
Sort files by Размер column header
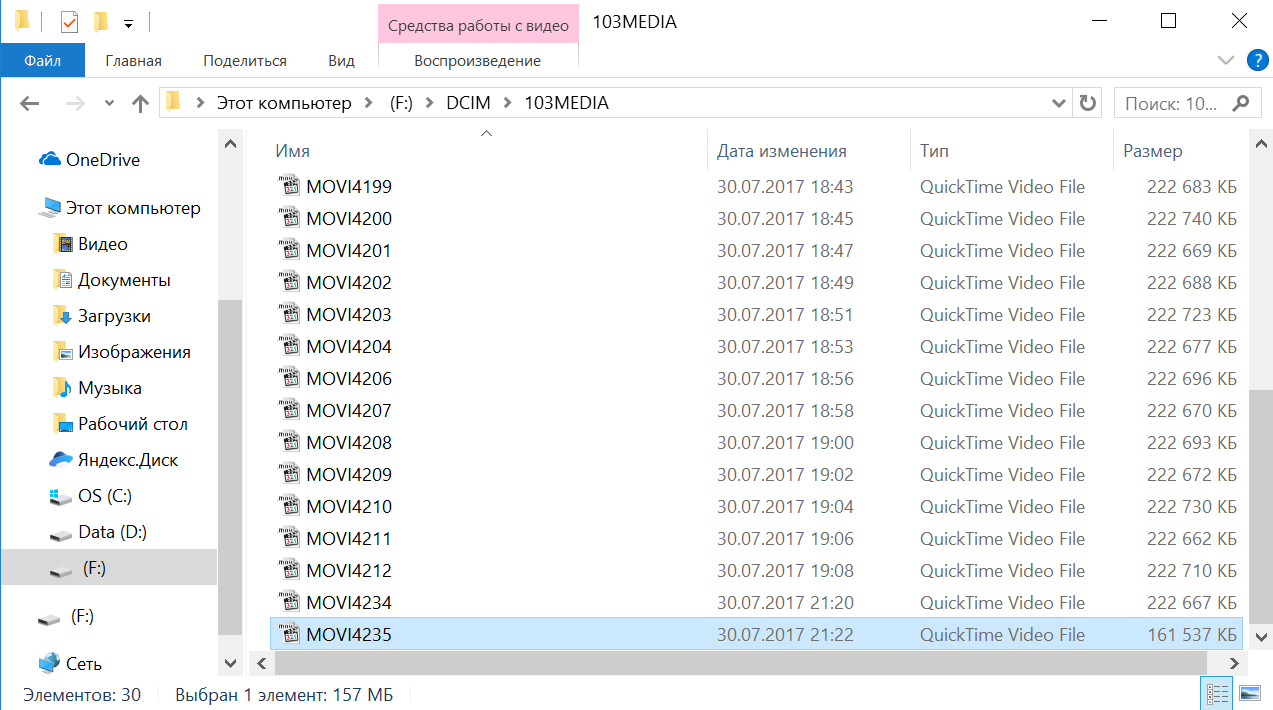coord(1152,151)
